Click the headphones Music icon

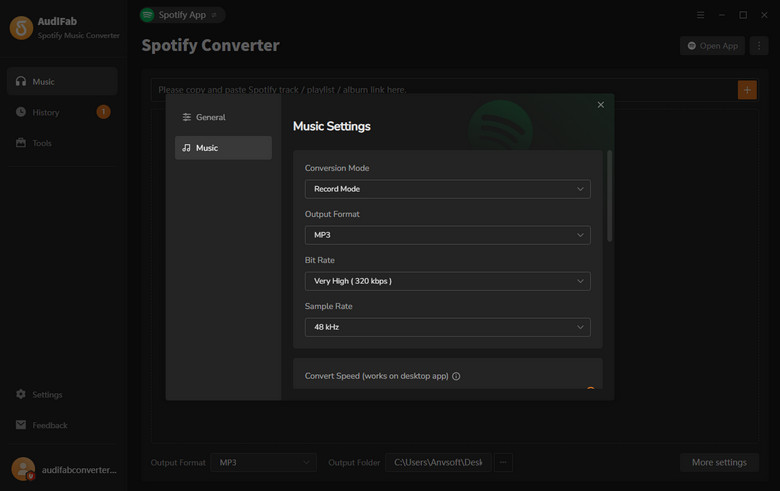pyautogui.click(x=21, y=81)
